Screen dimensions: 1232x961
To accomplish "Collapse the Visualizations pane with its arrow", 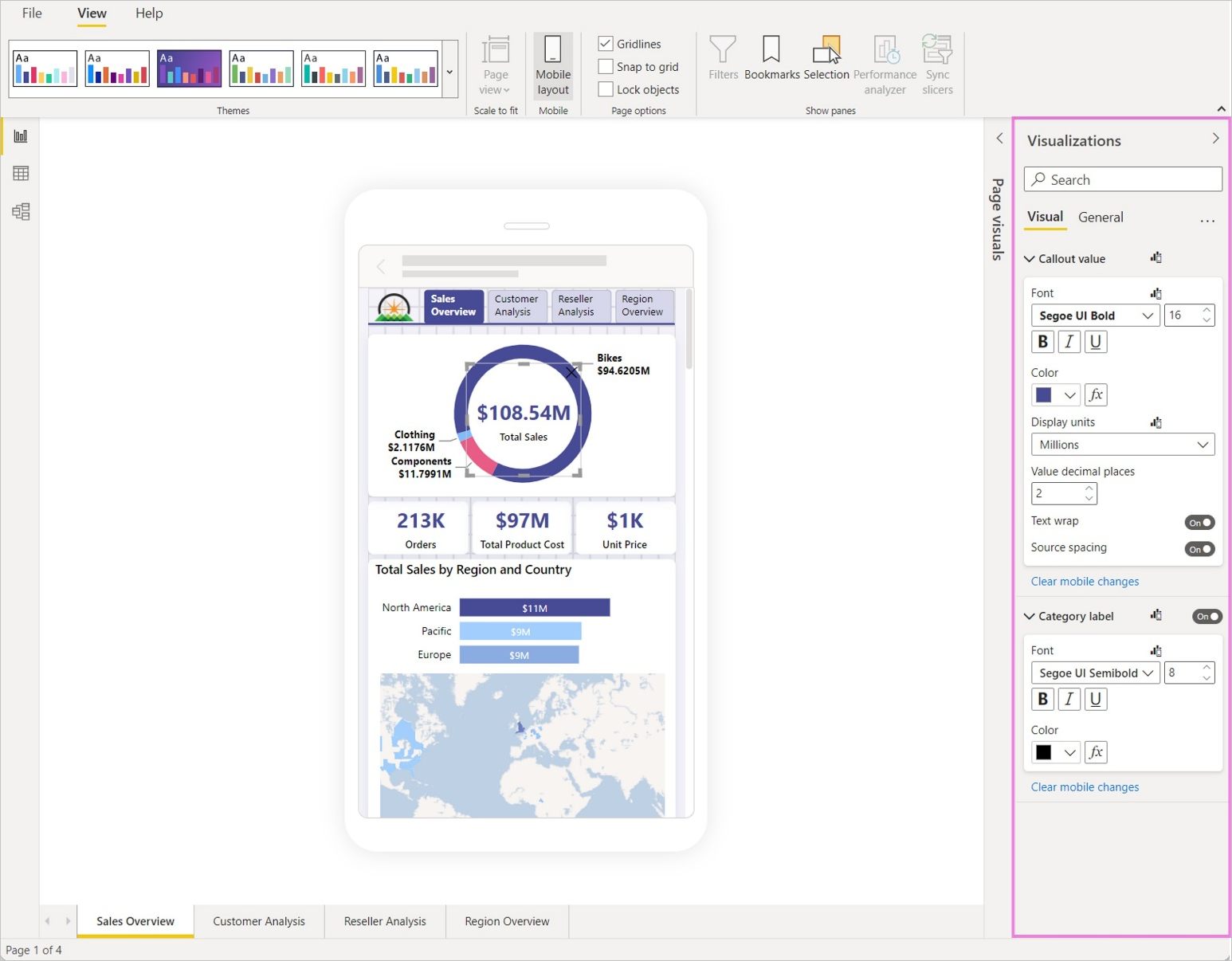I will coord(1215,139).
